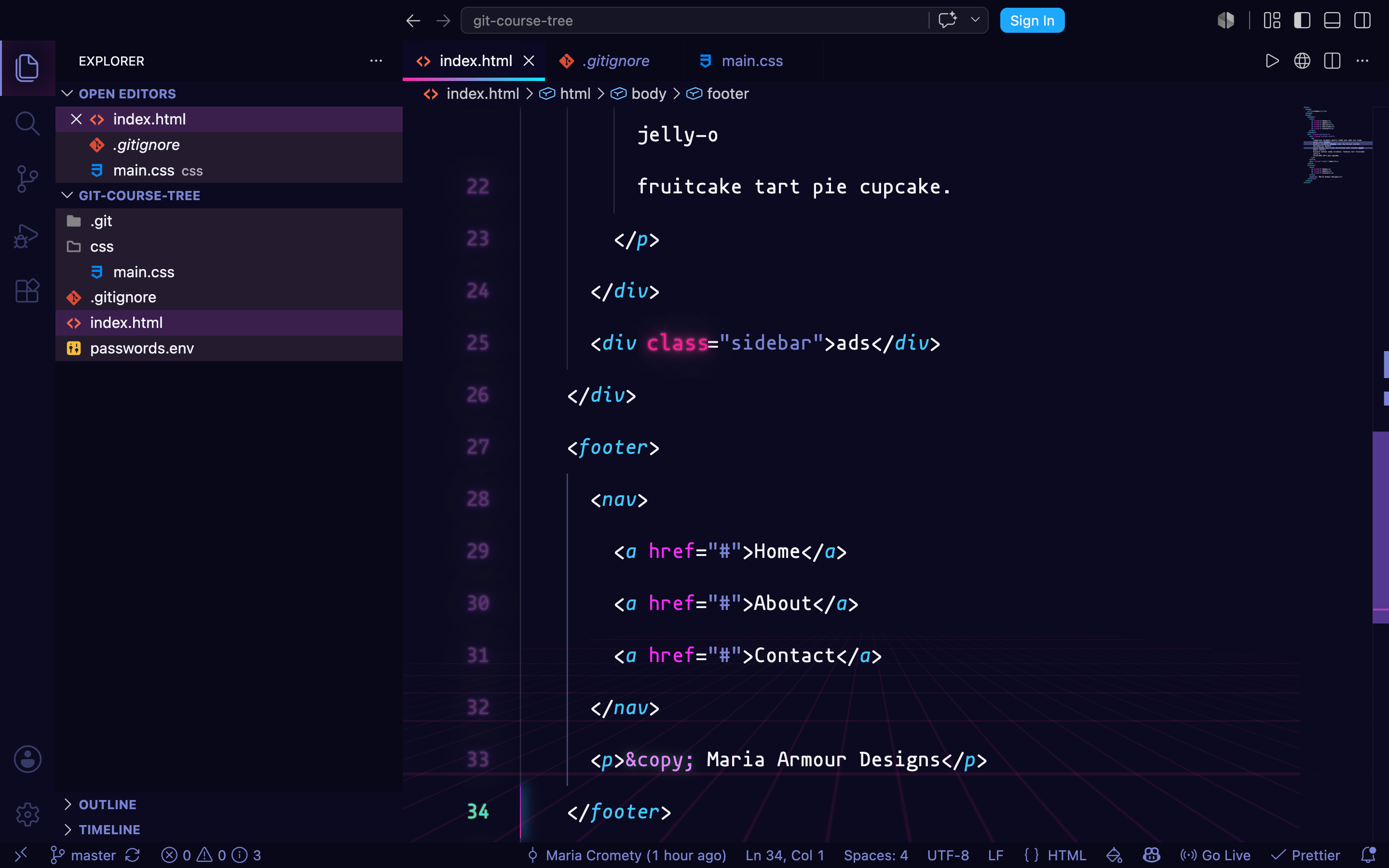
Task: Click the cube icon in title bar
Action: coord(1226,21)
